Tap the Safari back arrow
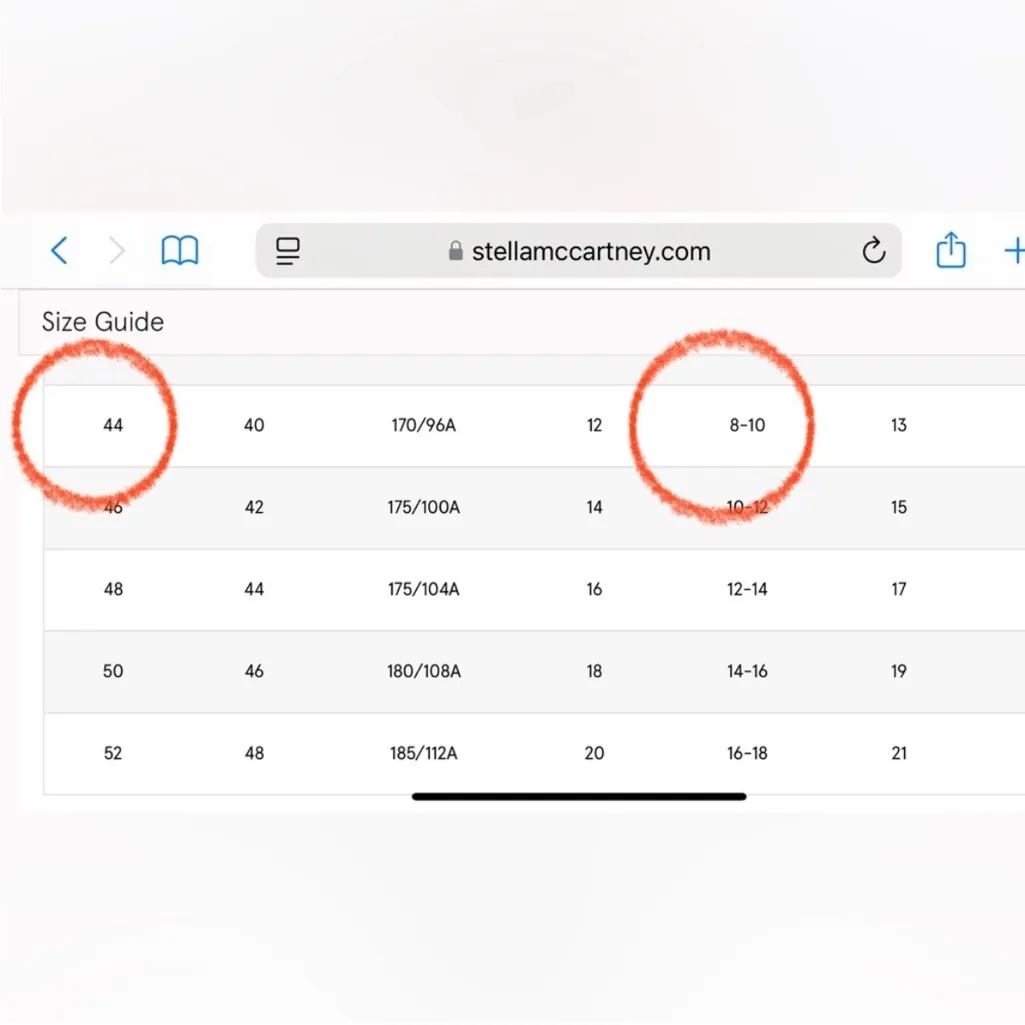The image size is (1025, 1025). pos(59,250)
